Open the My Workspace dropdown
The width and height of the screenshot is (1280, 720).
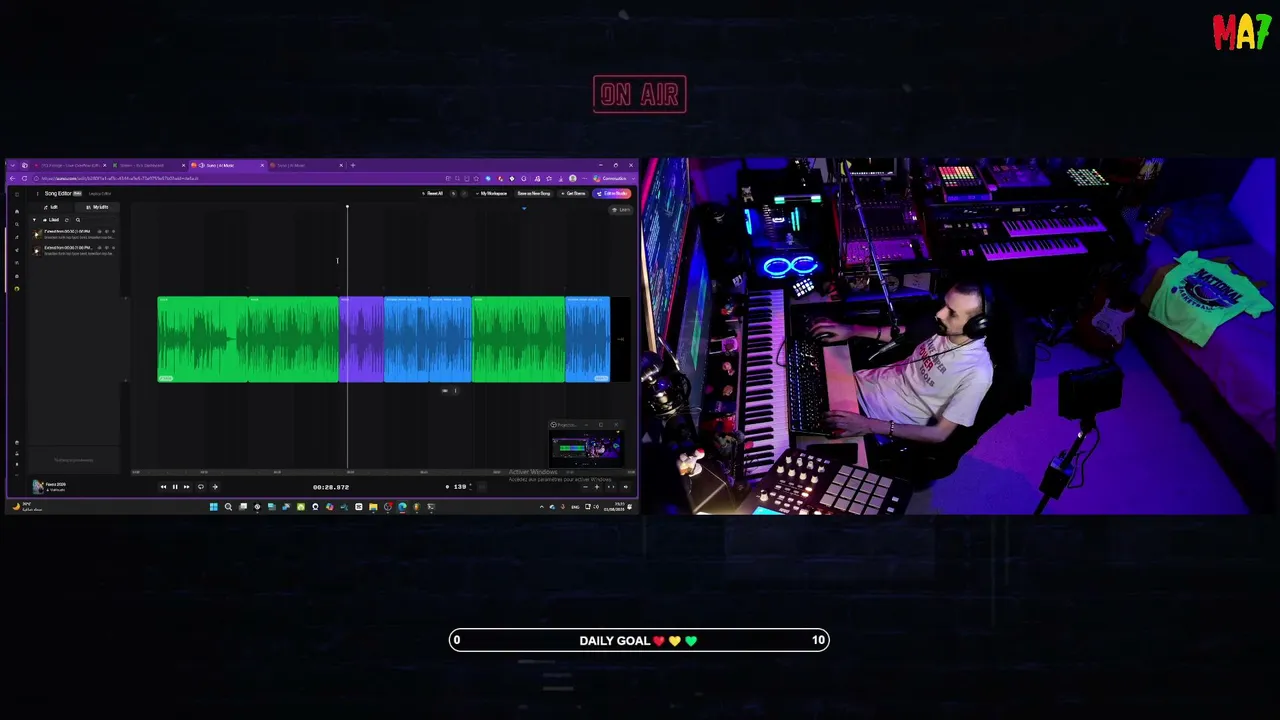click(493, 193)
